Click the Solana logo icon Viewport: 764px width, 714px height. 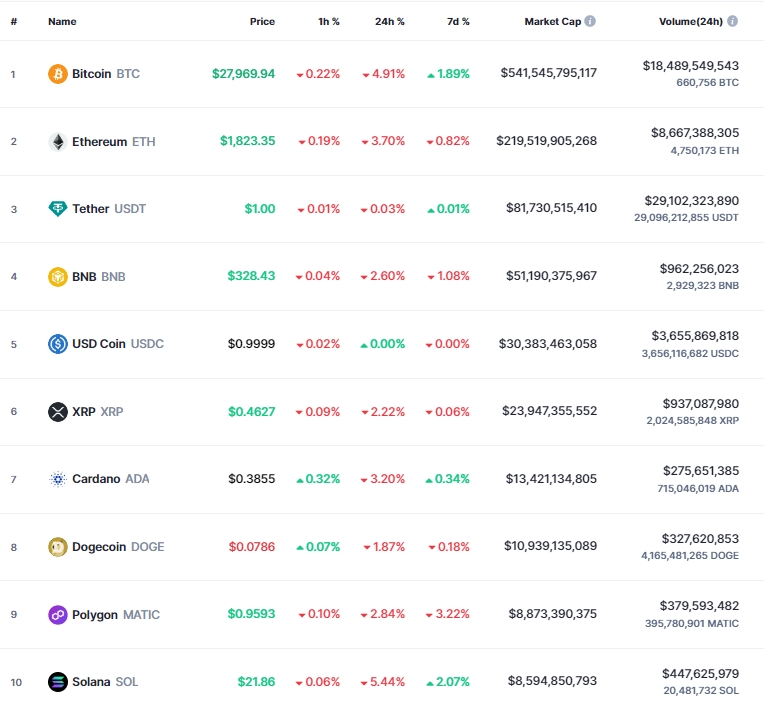(57, 682)
